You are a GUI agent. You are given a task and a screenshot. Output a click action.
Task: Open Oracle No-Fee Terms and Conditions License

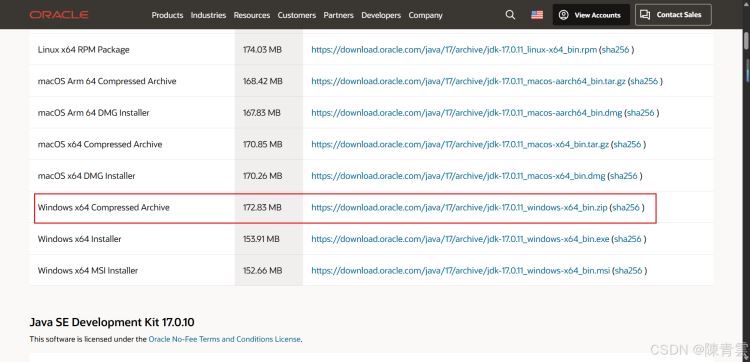click(x=224, y=339)
